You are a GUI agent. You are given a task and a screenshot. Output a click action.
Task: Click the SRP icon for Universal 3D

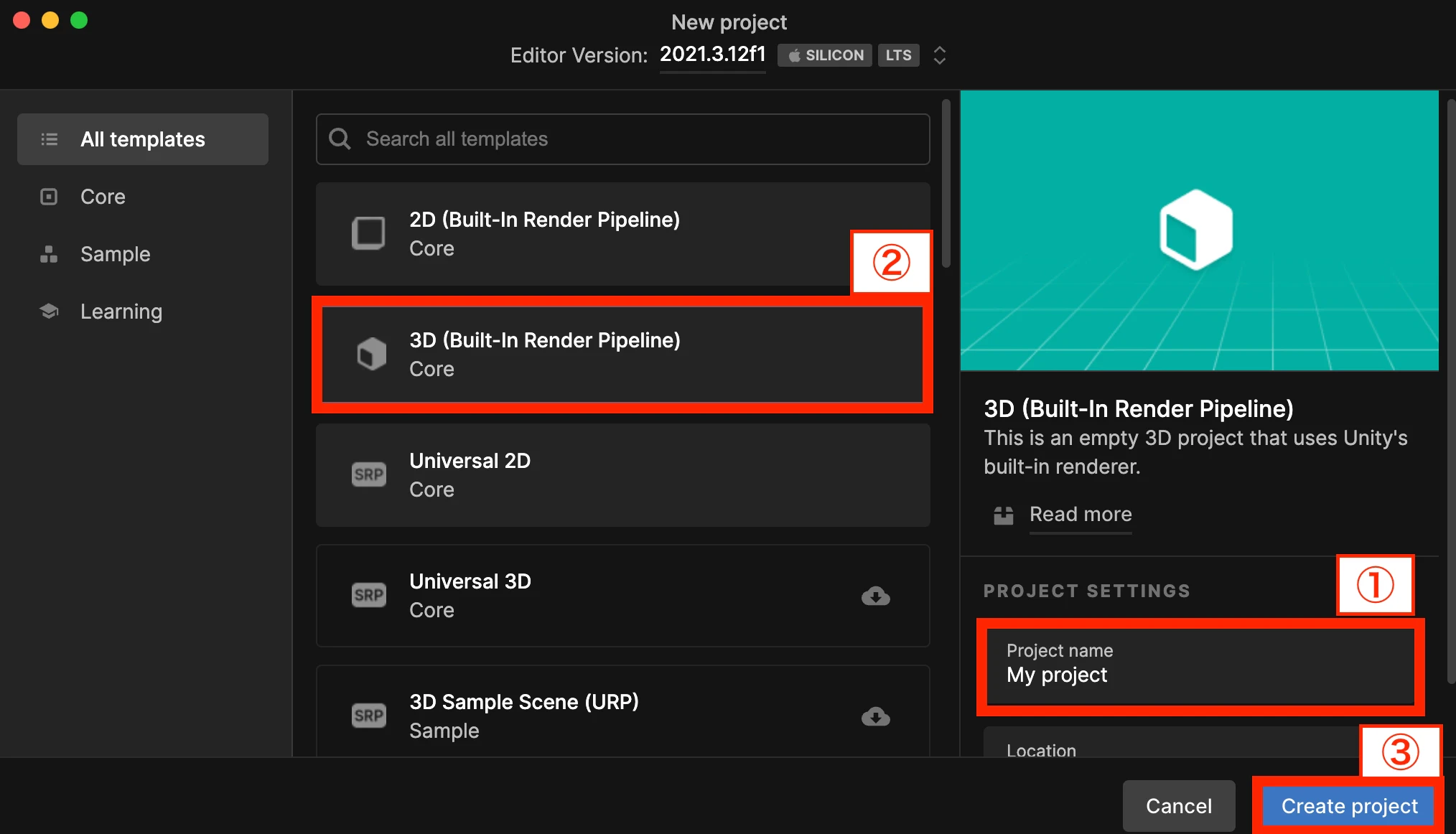[x=369, y=595]
